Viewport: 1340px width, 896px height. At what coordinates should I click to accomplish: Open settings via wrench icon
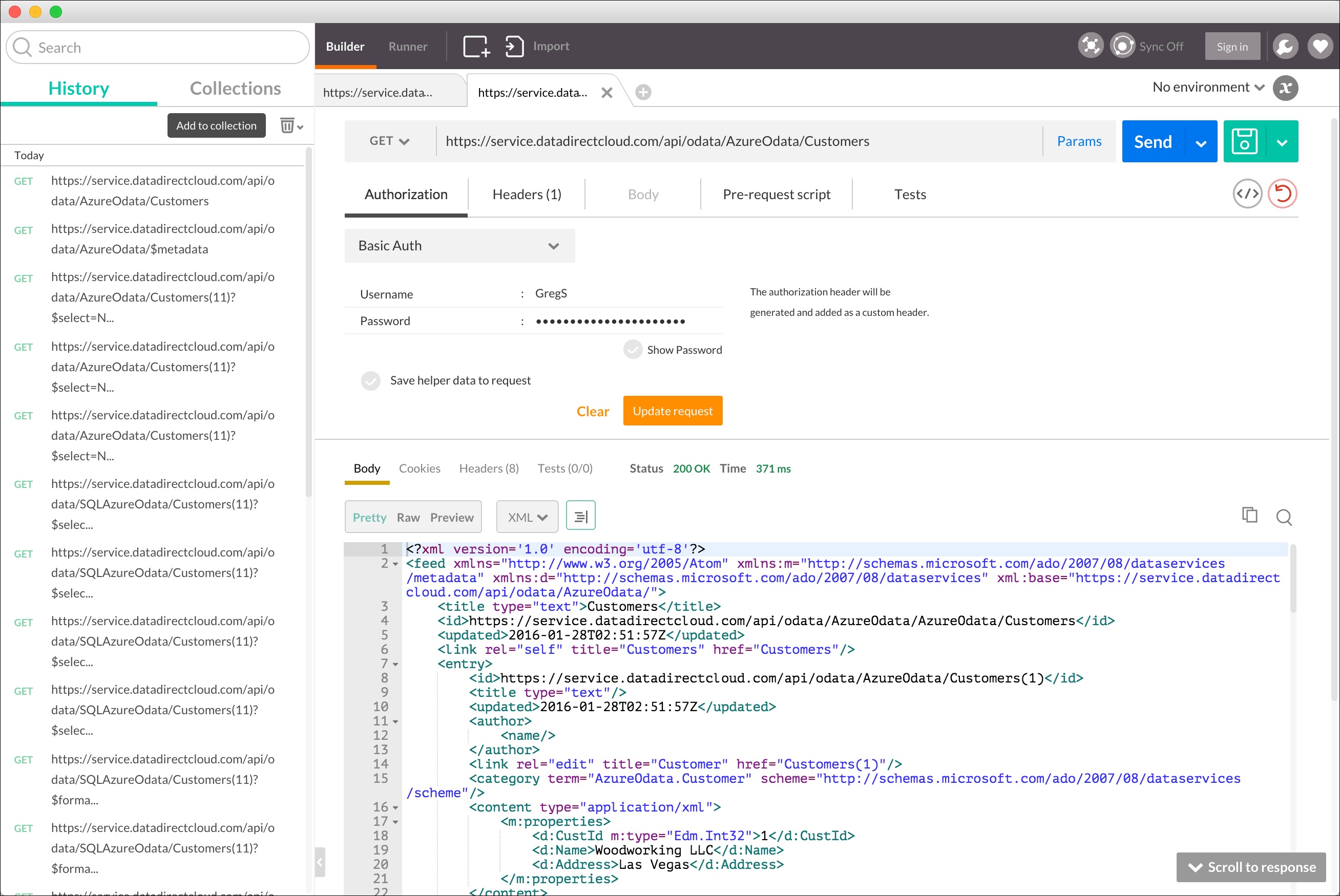coord(1285,46)
